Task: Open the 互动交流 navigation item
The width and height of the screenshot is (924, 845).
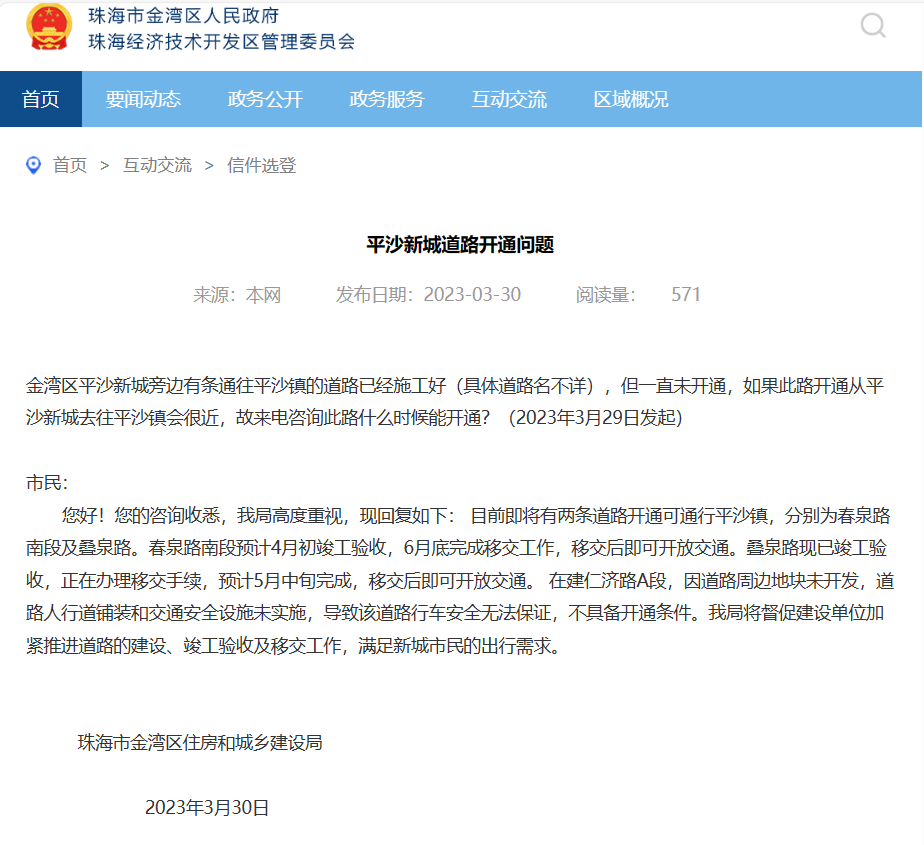Action: coord(509,99)
